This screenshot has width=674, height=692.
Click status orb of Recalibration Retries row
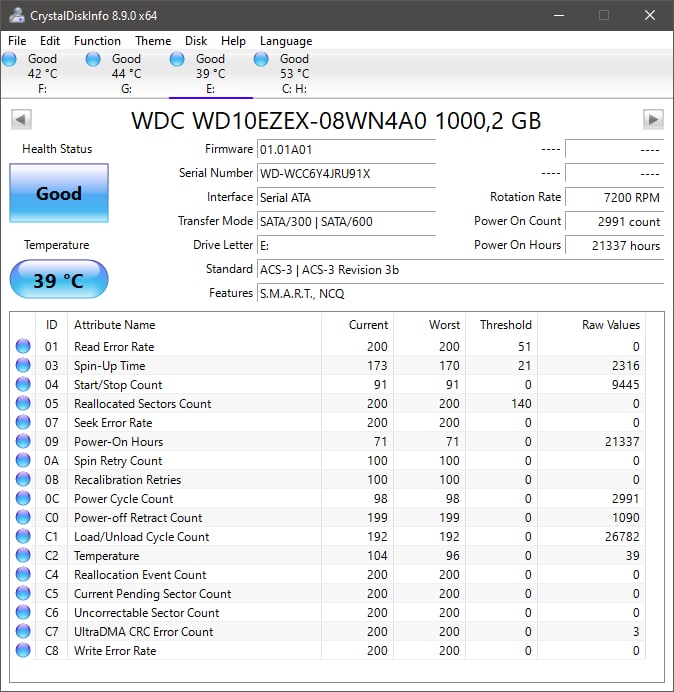(x=23, y=479)
